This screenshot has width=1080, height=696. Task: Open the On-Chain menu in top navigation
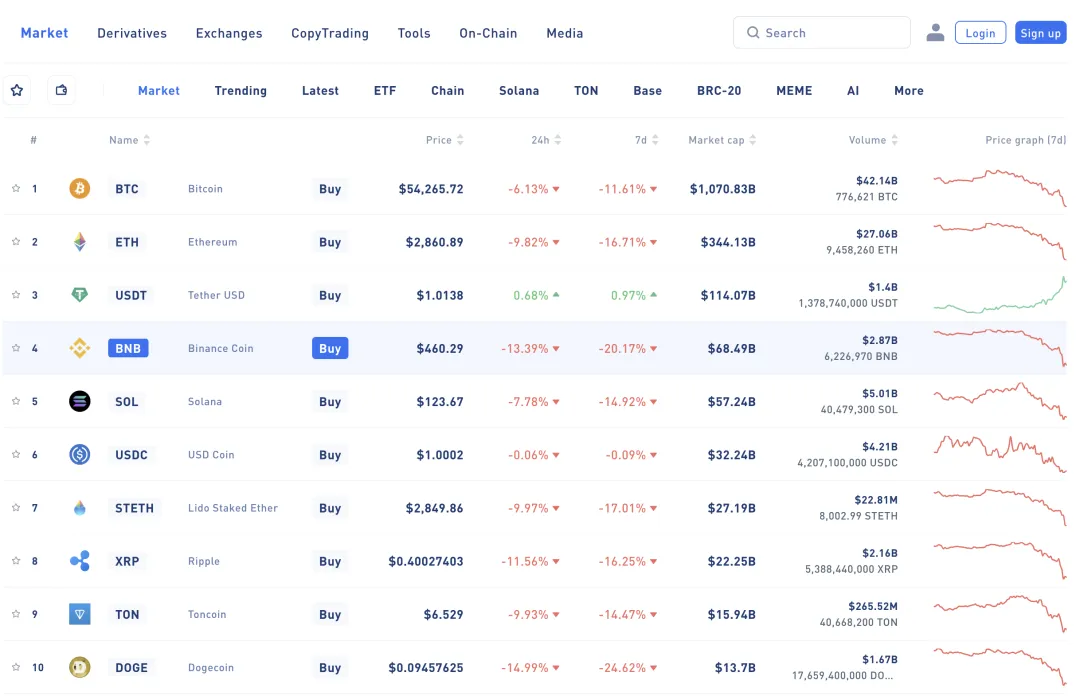point(488,33)
